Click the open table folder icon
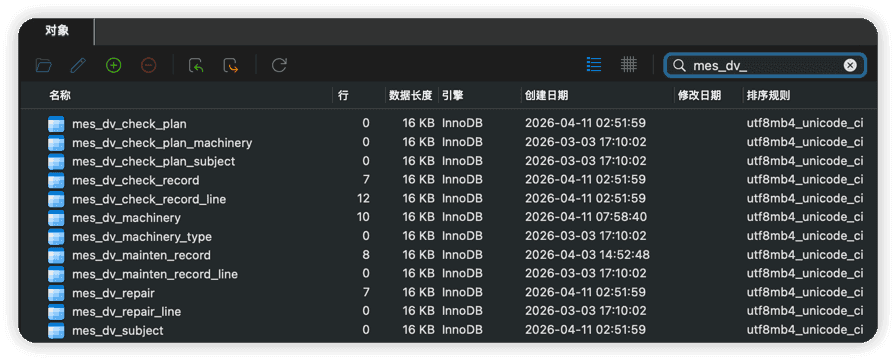This screenshot has width=896, height=361. point(43,66)
